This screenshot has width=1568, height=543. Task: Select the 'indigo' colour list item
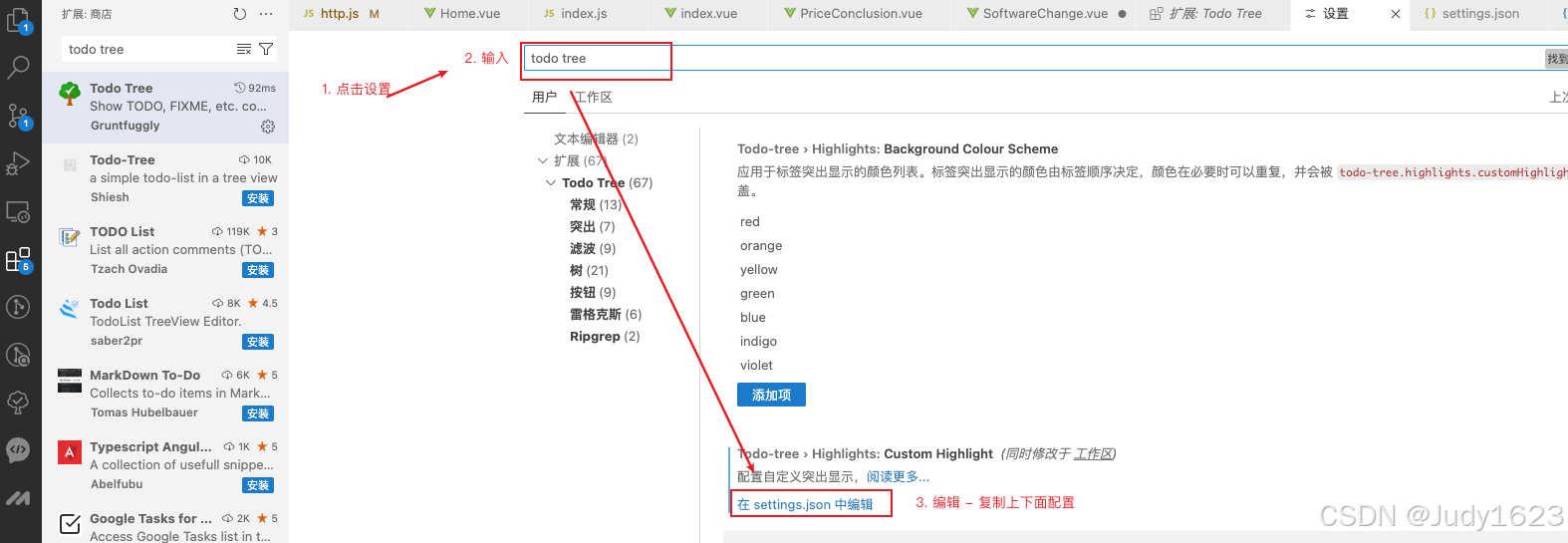coord(758,342)
